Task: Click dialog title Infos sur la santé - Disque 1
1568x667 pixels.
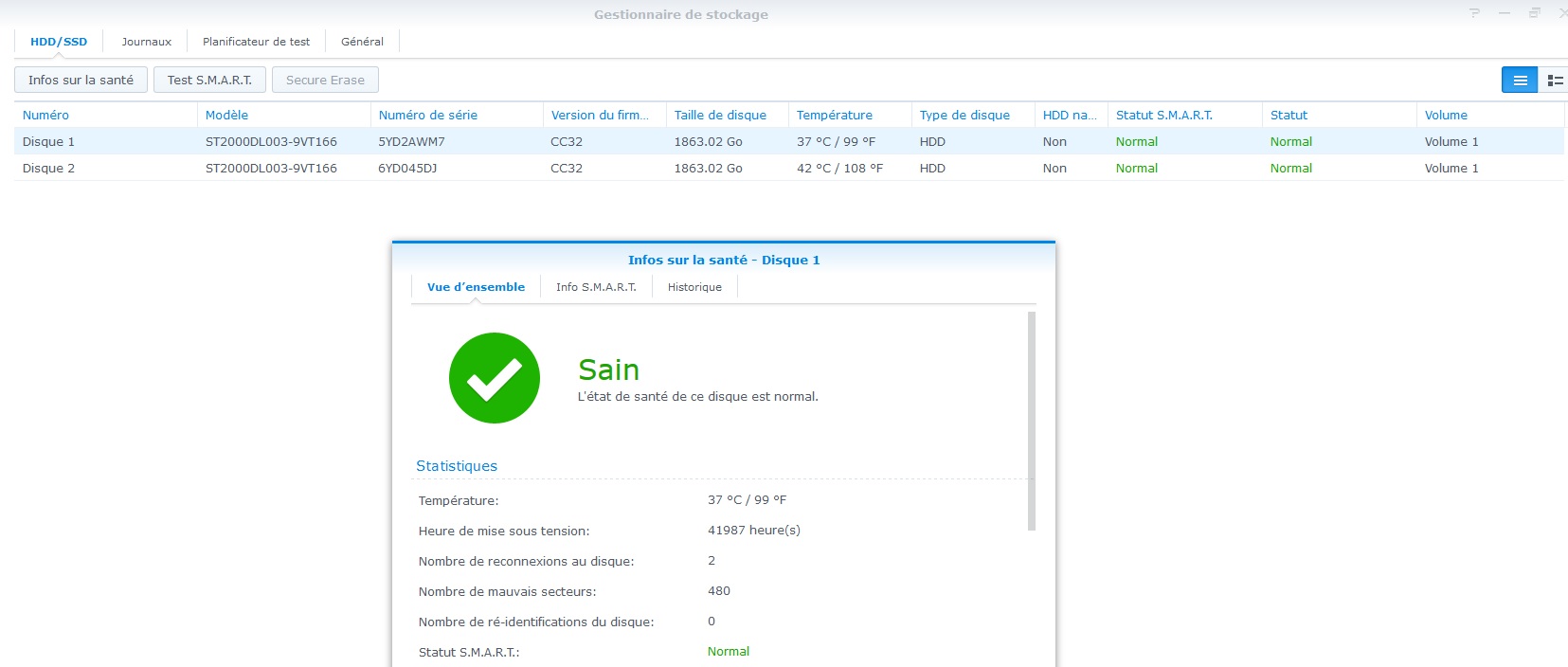Action: [724, 260]
